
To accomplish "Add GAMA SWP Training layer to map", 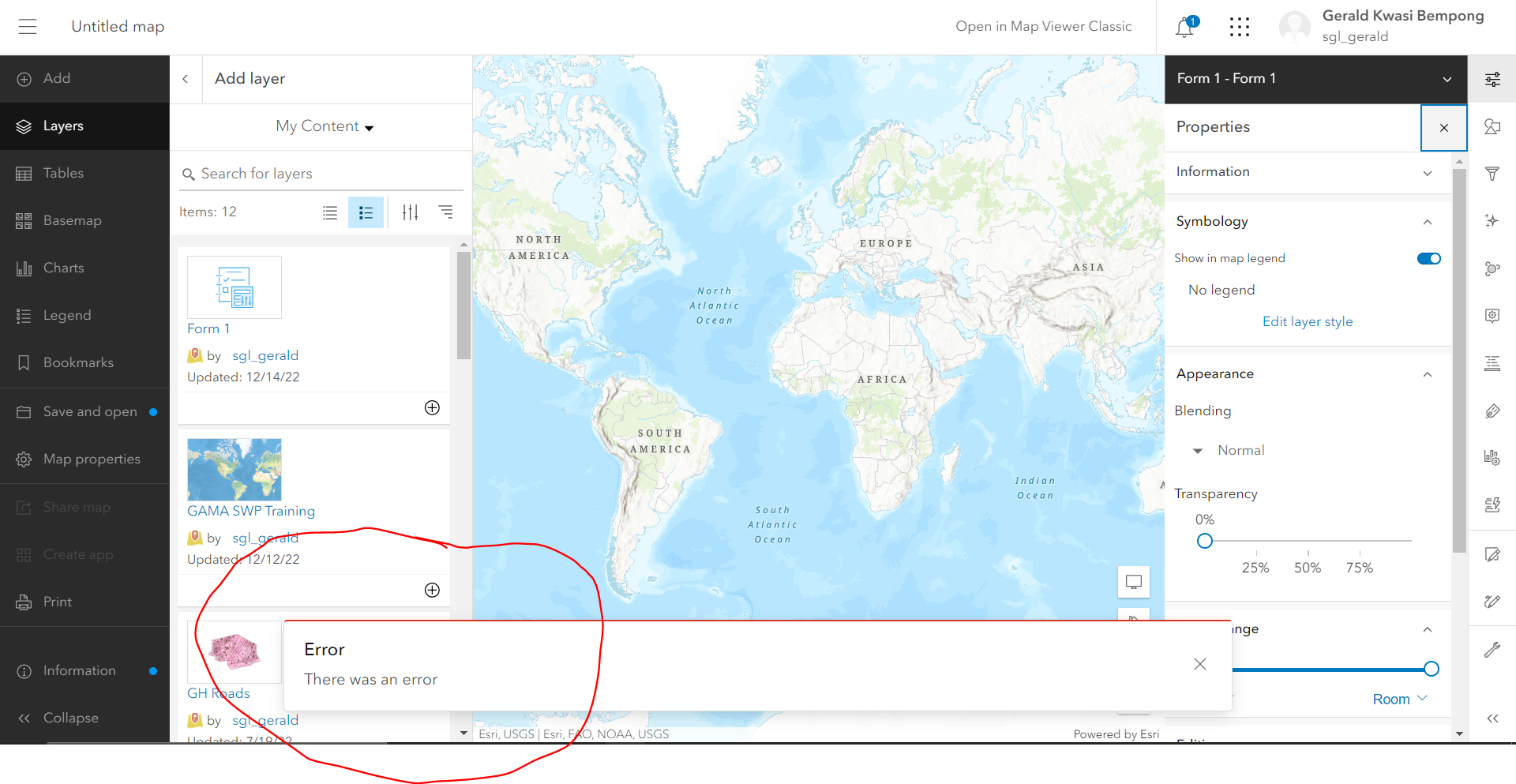I will tap(432, 590).
